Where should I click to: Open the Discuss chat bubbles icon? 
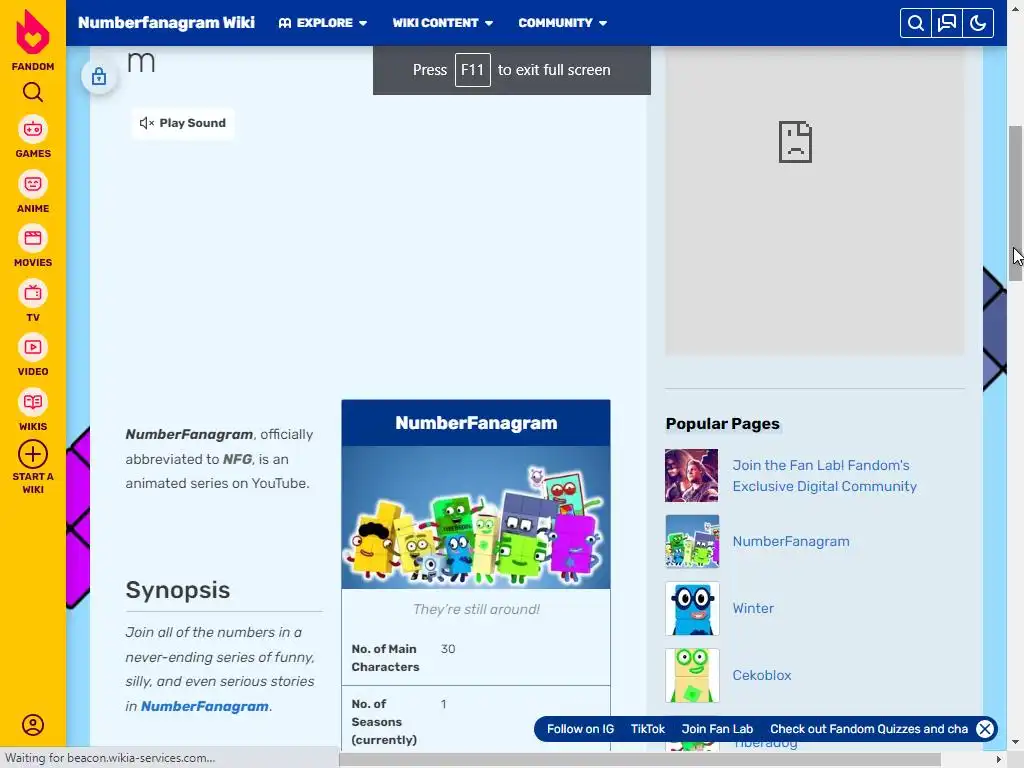[947, 23]
